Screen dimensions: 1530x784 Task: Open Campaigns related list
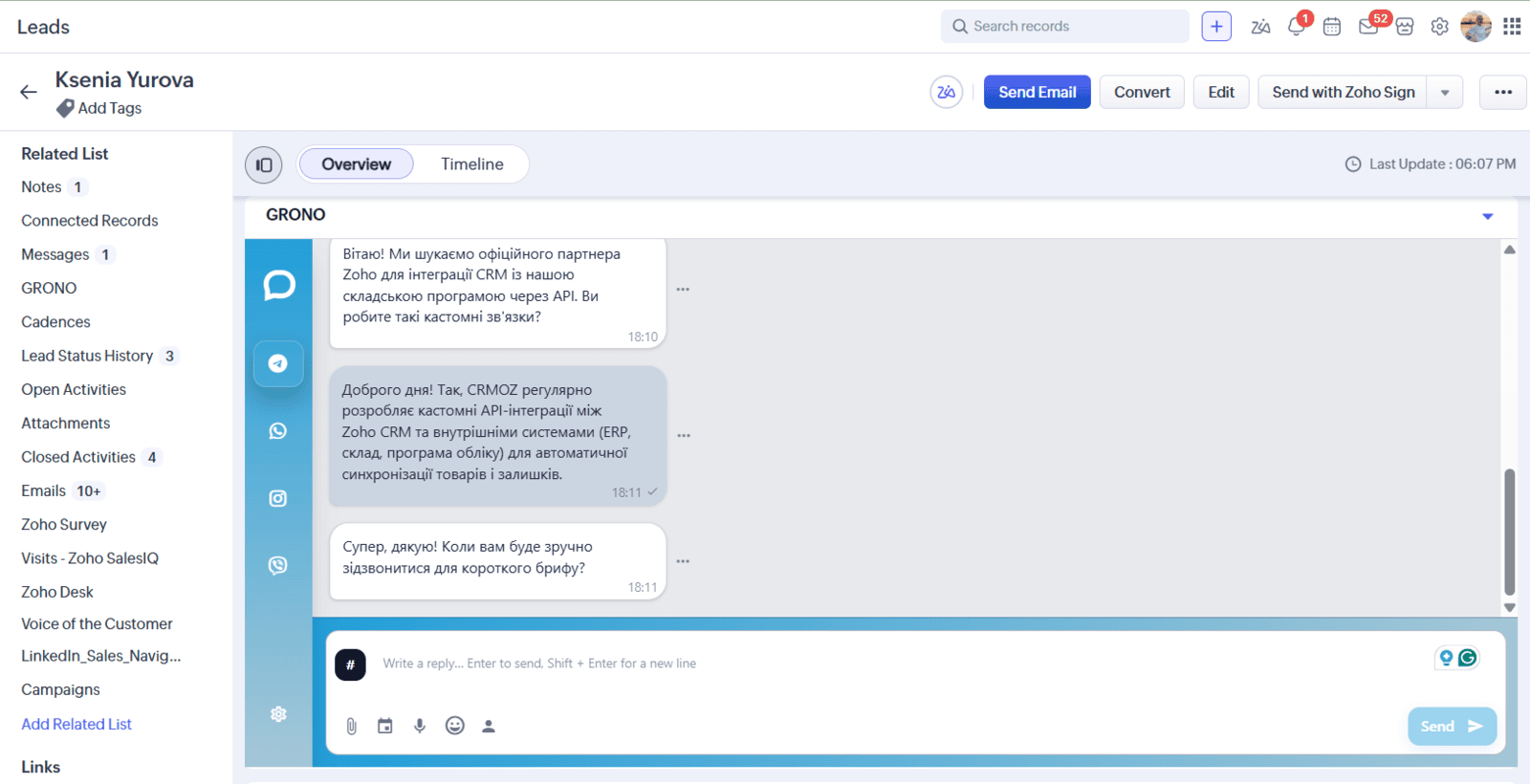click(x=60, y=689)
